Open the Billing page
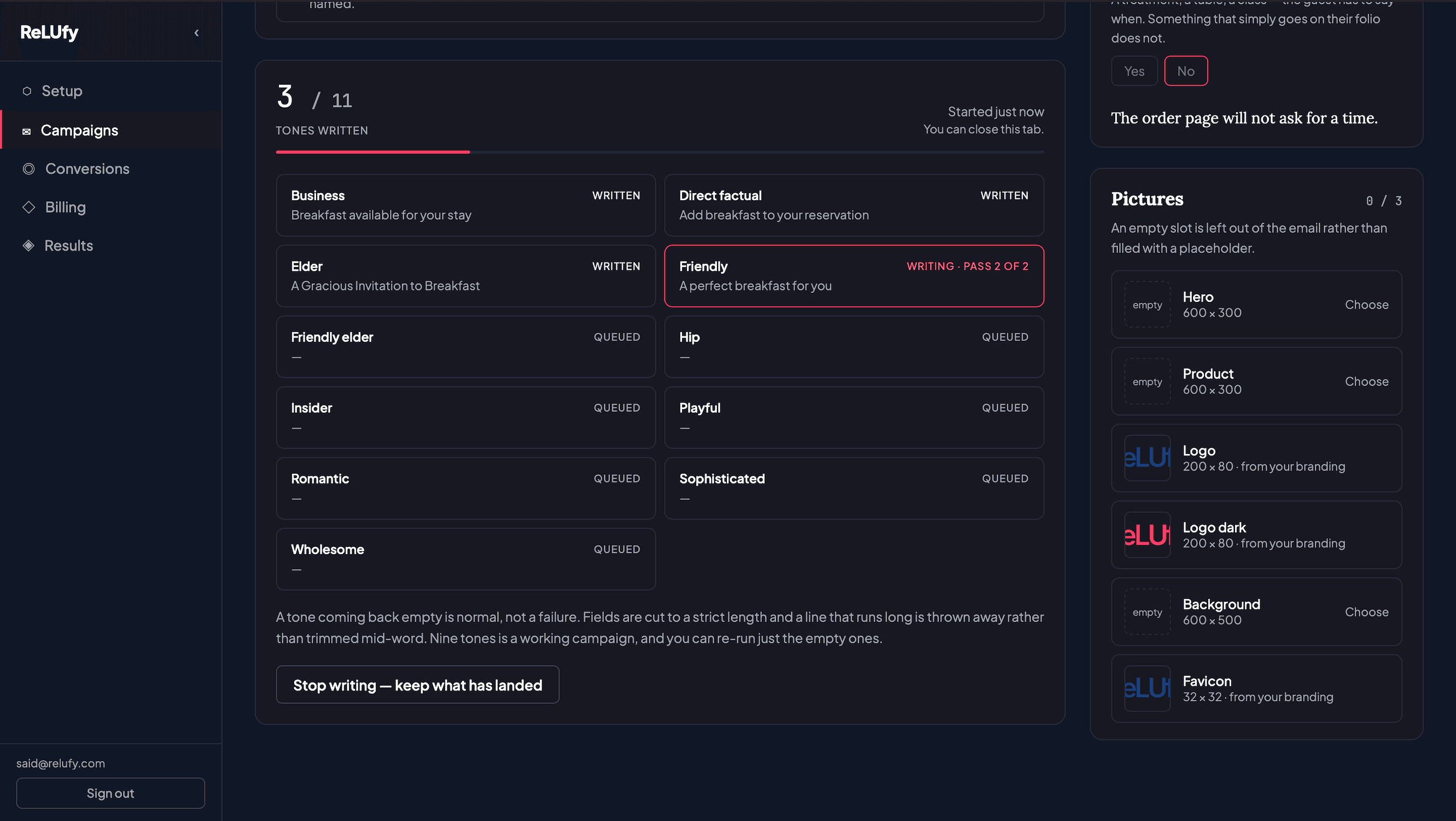This screenshot has height=821, width=1456. (112, 207)
